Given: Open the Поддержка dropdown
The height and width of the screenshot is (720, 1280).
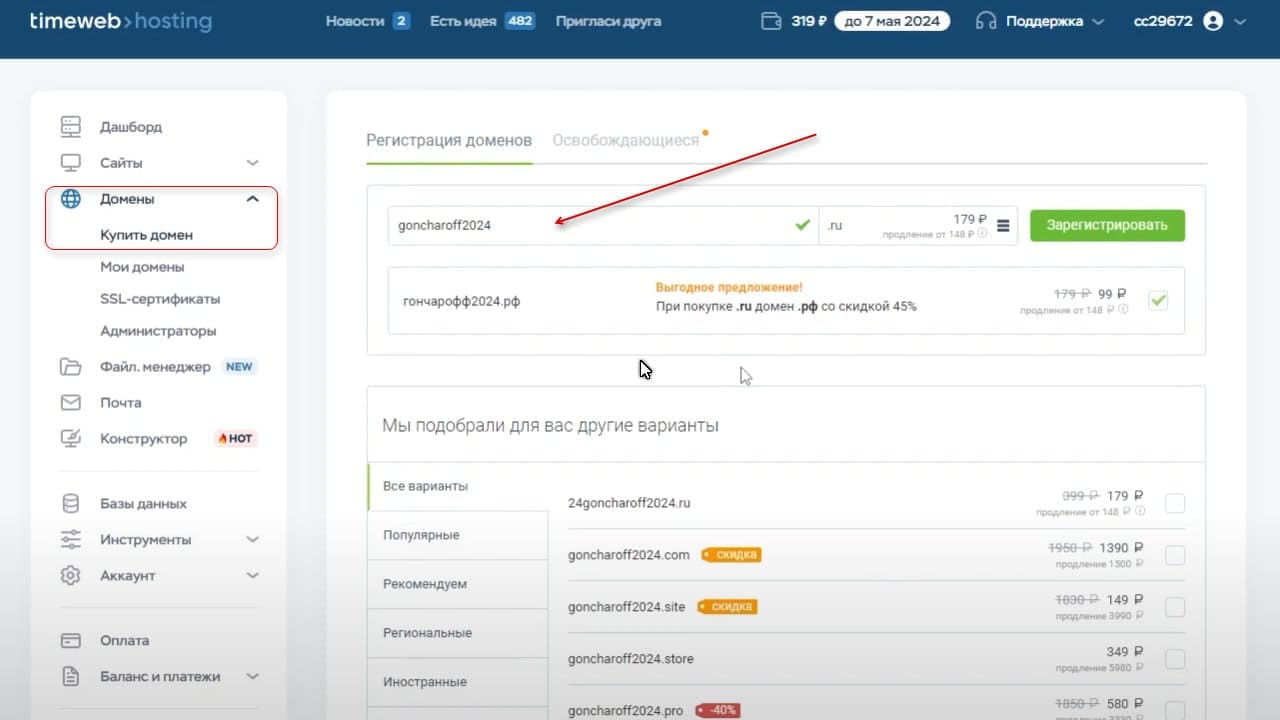Looking at the screenshot, I should coord(1041,21).
